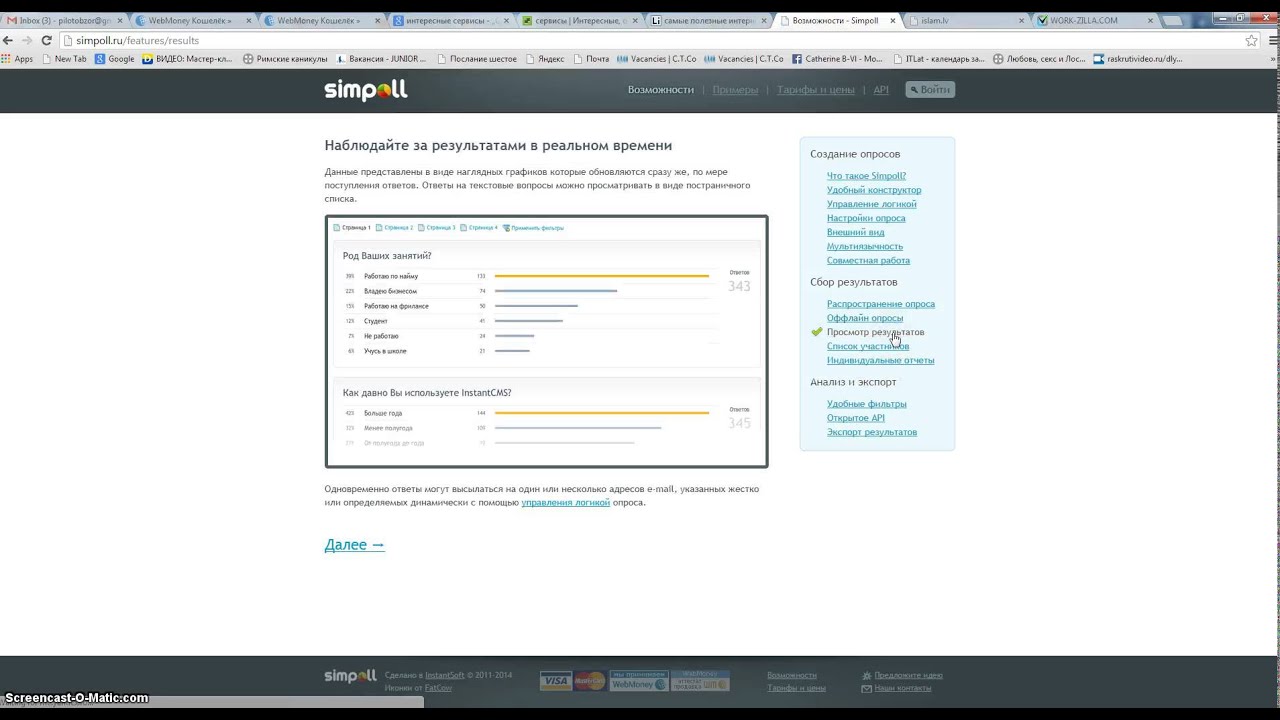Open Примеры in the header menu
1280x720 pixels.
(x=735, y=90)
